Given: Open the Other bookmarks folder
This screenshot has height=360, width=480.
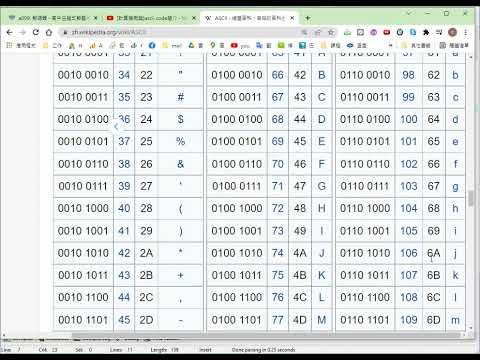Looking at the screenshot, I should pyautogui.click(x=416, y=45).
